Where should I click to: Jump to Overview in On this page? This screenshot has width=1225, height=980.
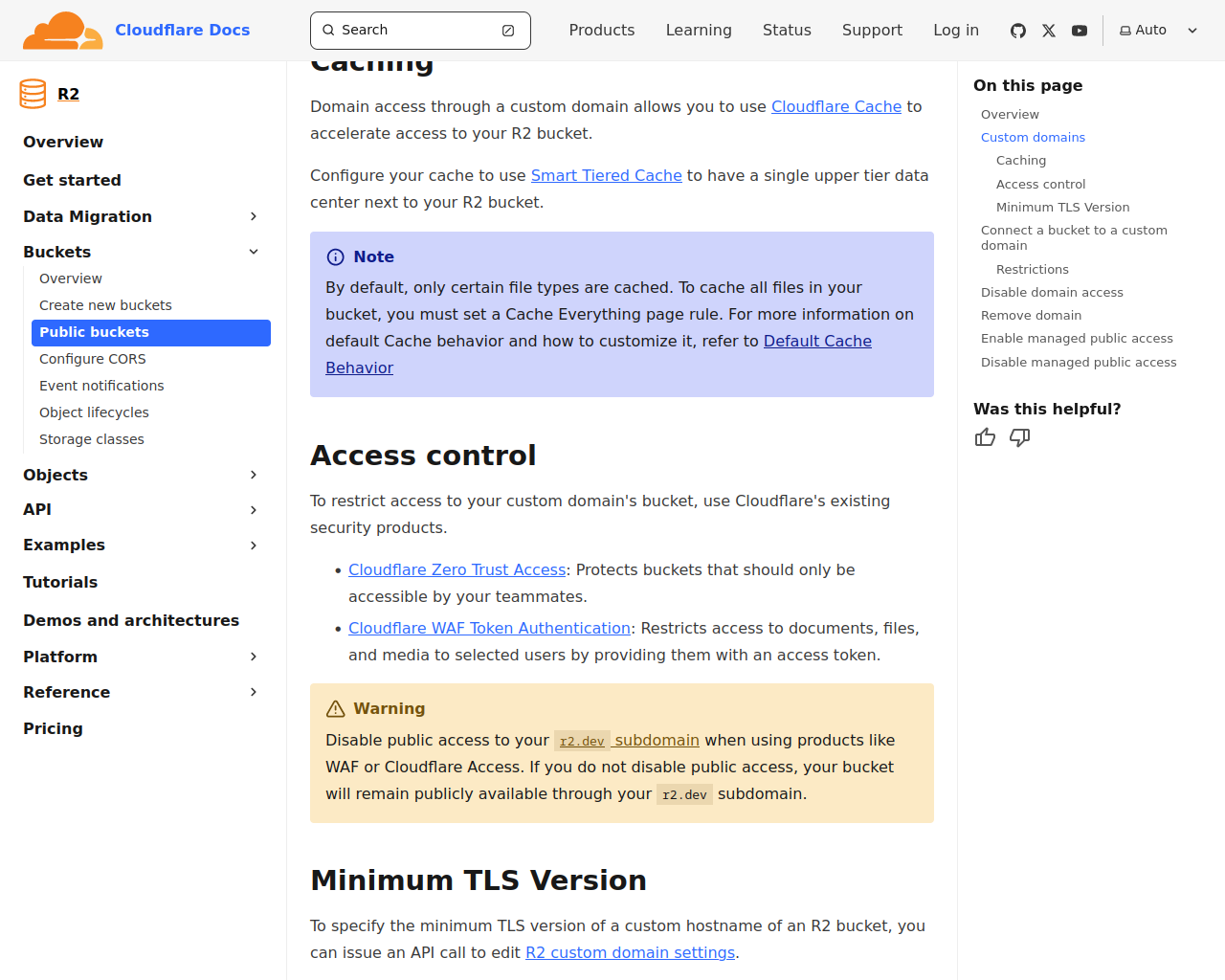1010,114
